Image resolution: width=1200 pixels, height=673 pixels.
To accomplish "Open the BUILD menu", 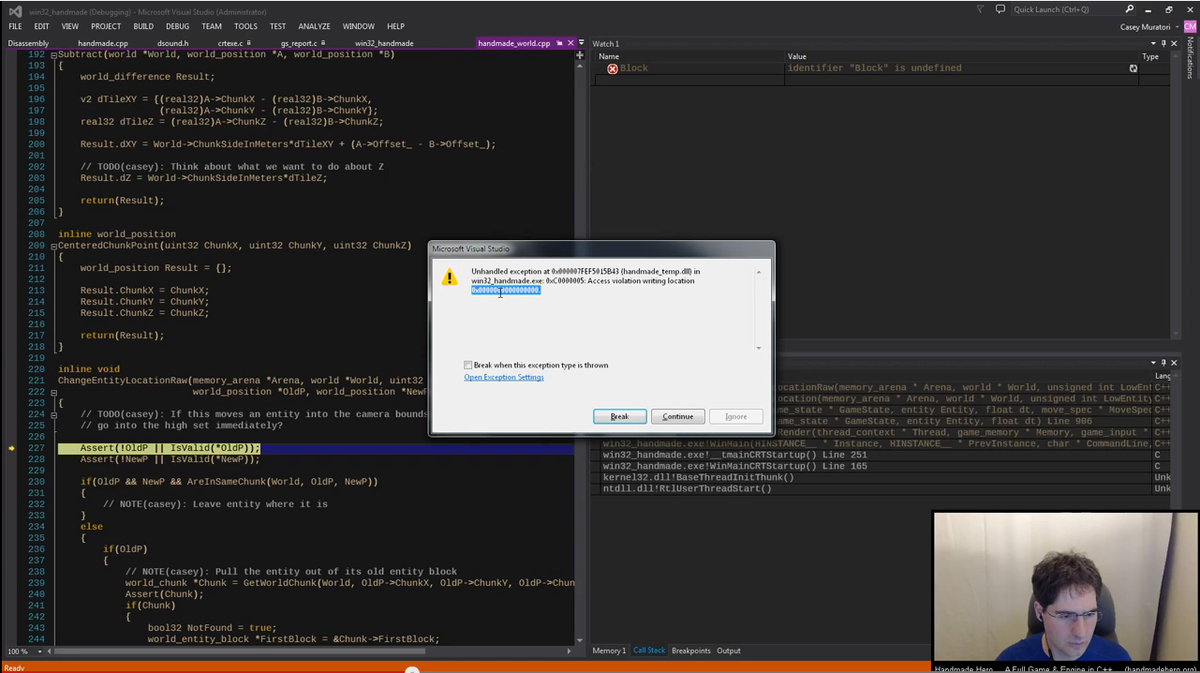I will (x=143, y=27).
